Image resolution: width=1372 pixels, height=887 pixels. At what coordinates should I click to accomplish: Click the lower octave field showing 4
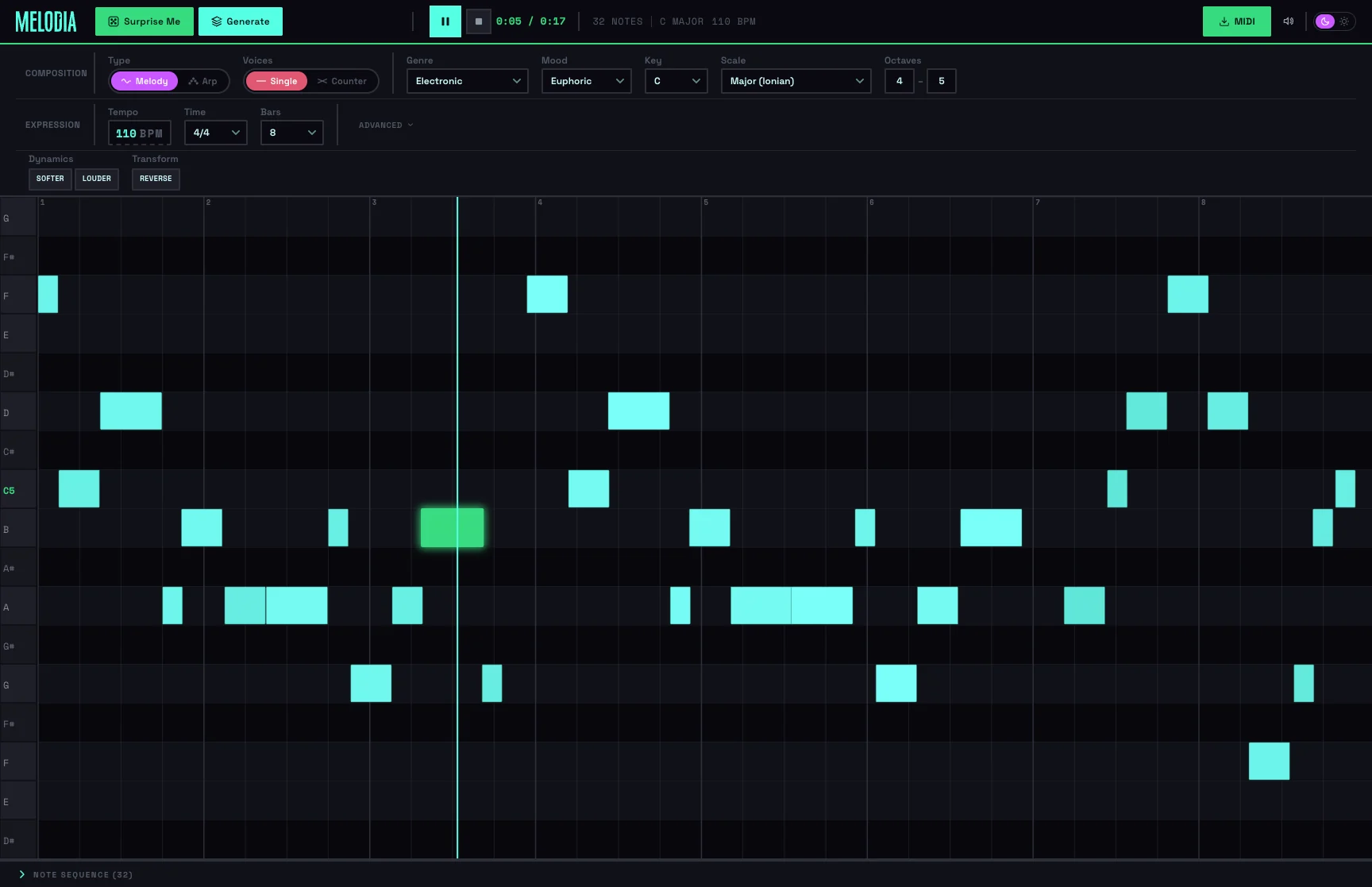point(900,81)
